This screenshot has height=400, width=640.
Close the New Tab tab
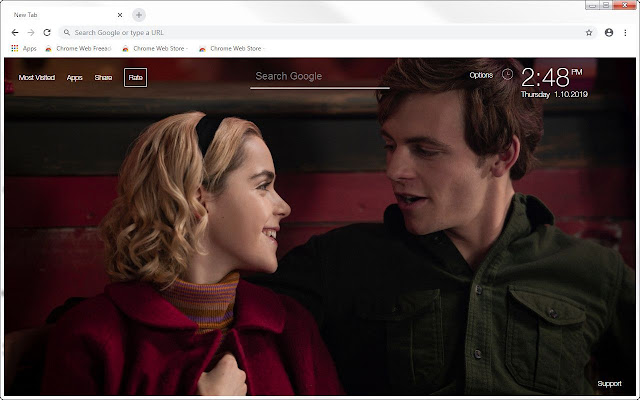120,15
